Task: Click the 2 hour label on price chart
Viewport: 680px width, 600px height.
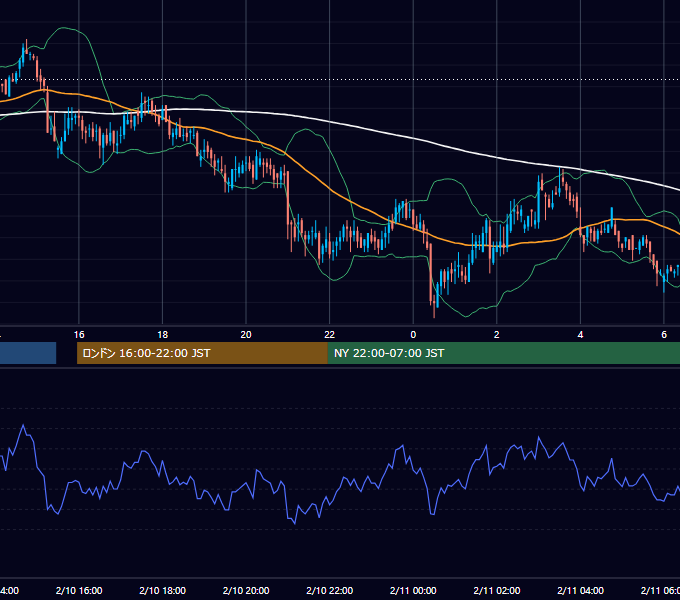Action: coord(497,335)
